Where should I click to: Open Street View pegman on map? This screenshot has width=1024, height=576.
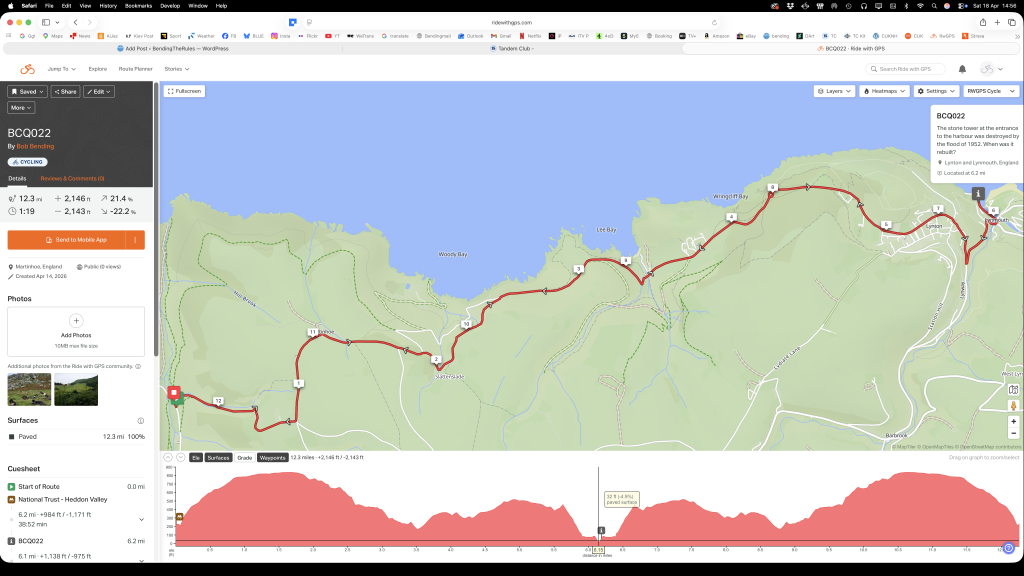1014,406
